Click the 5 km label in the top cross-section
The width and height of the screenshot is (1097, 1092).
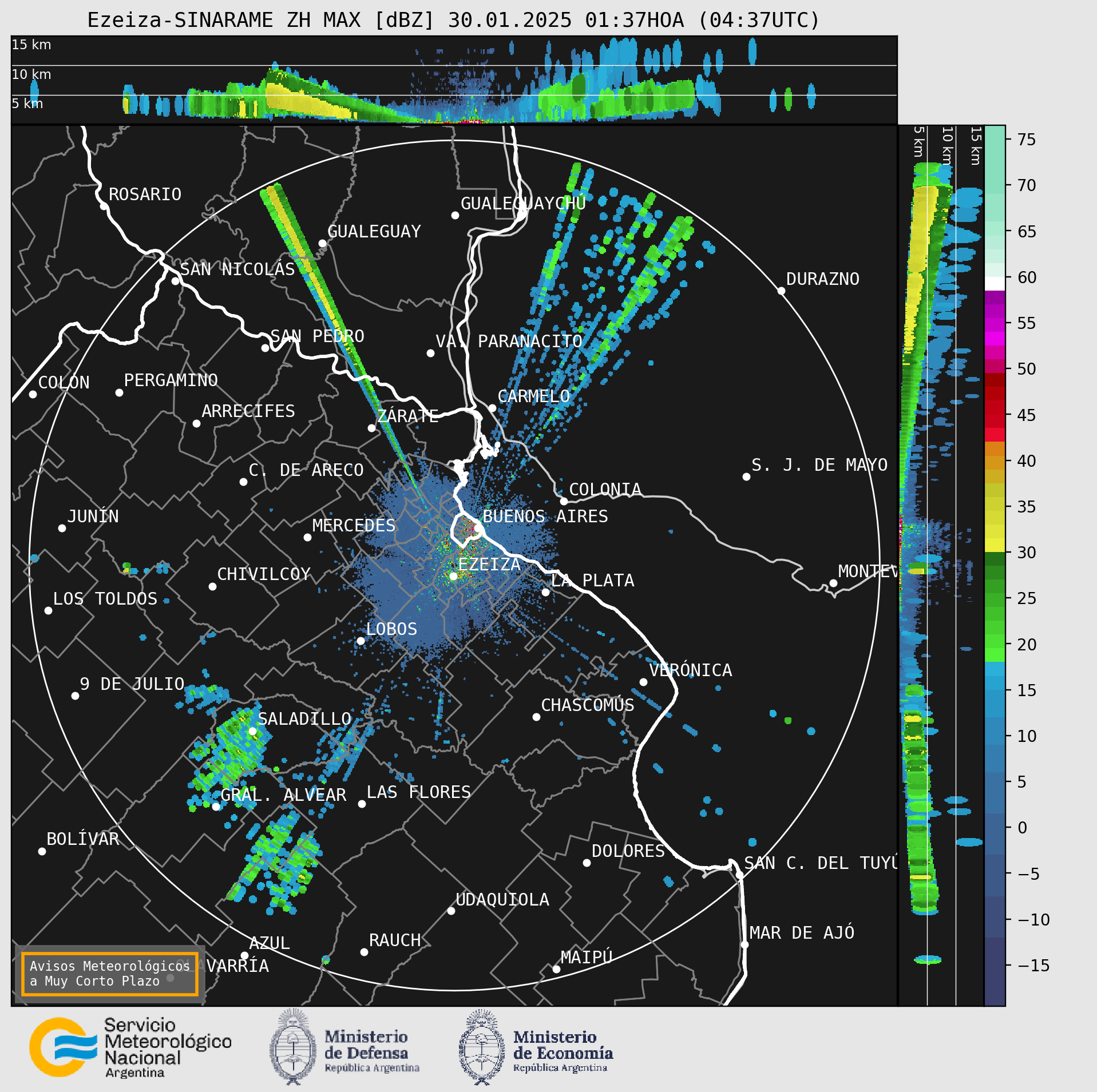(27, 104)
